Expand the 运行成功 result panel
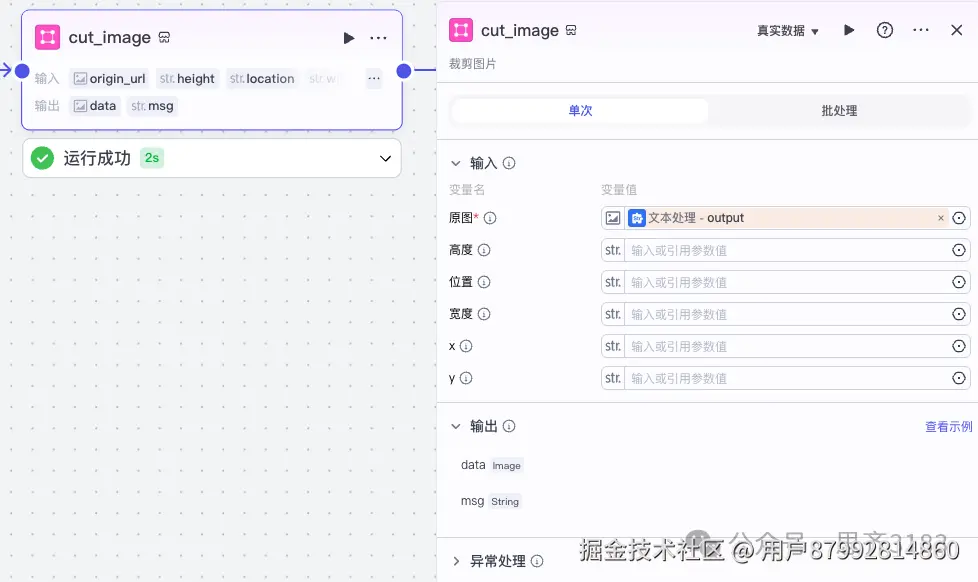The height and width of the screenshot is (582, 978). [385, 158]
